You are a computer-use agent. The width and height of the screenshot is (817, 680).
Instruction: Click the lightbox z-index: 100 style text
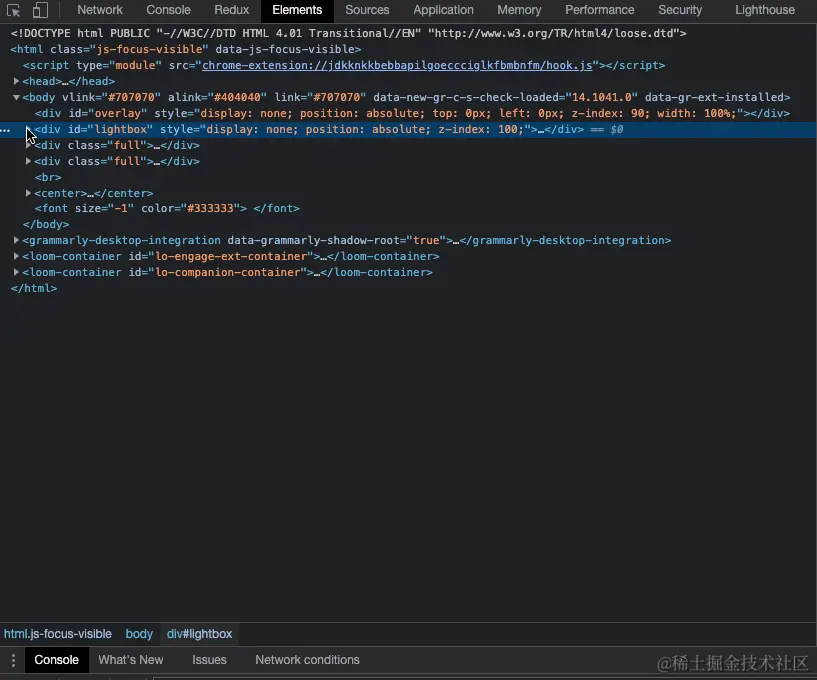point(481,129)
